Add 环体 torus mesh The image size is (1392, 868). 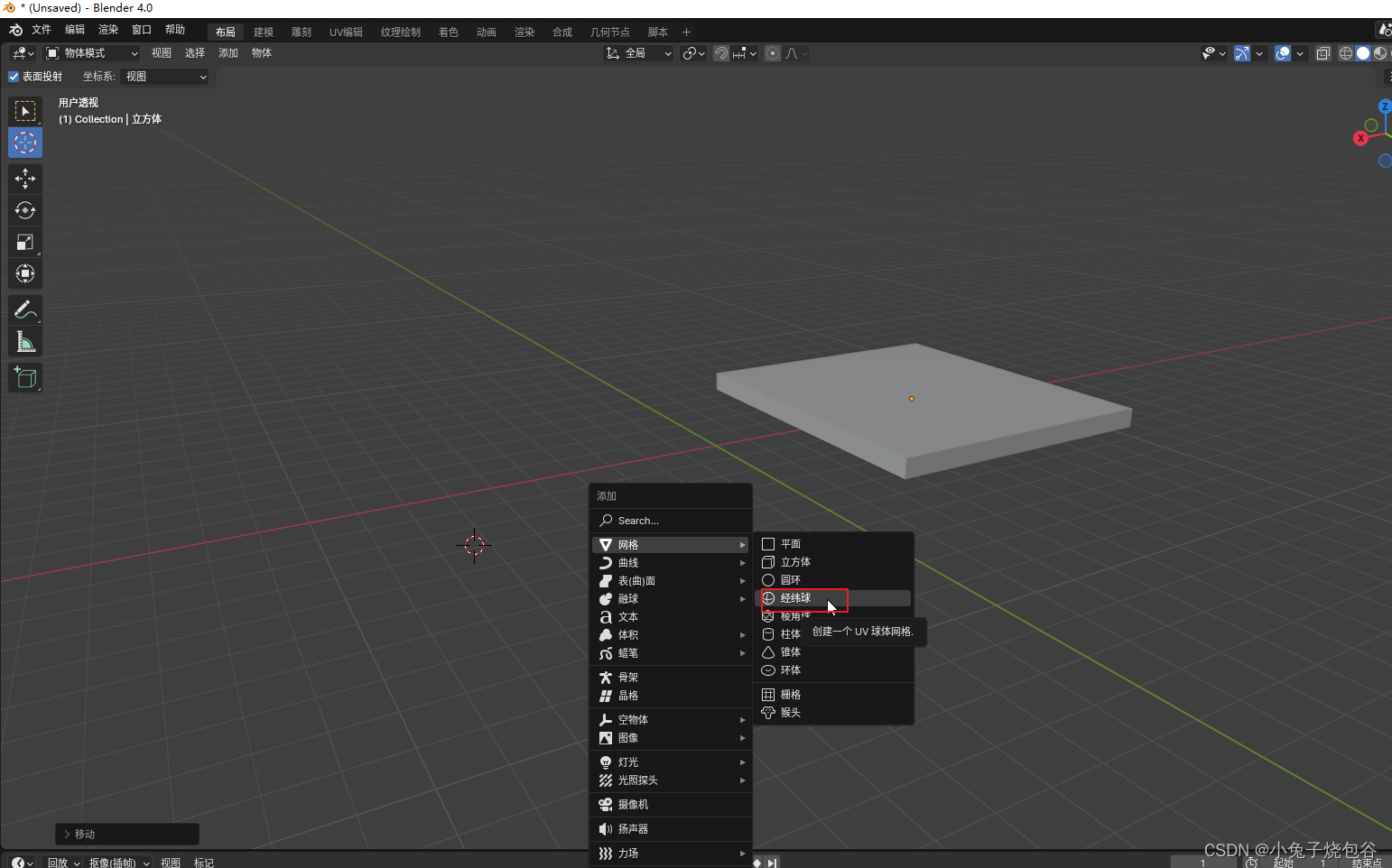coord(832,670)
